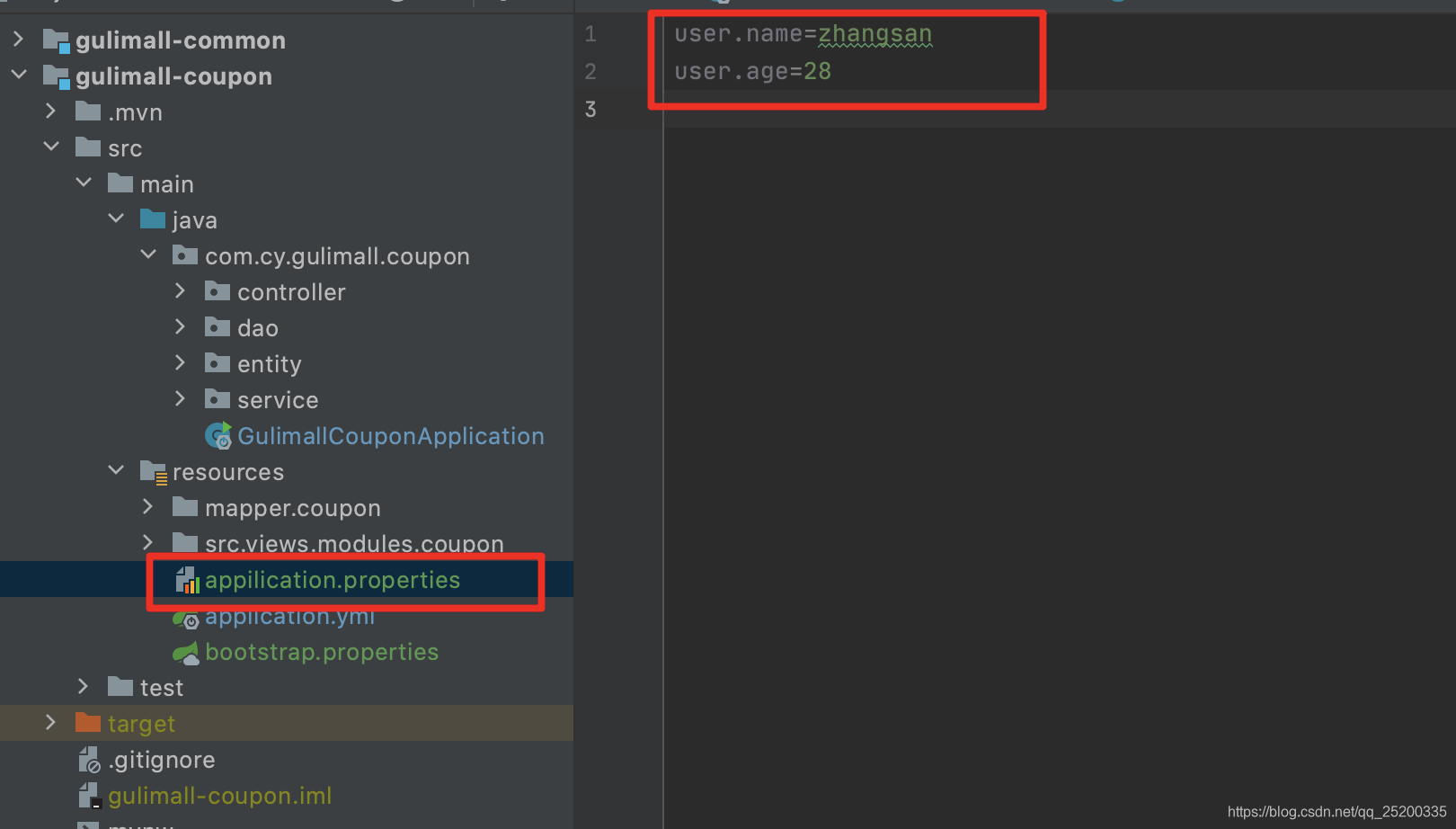Place cursor on empty line 3
This screenshot has width=1456, height=829.
tap(1059, 109)
